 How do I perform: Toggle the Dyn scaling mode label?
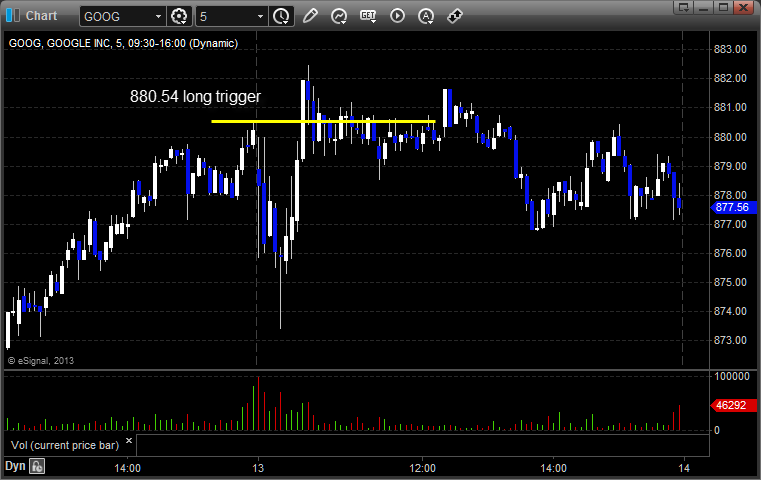click(x=15, y=466)
